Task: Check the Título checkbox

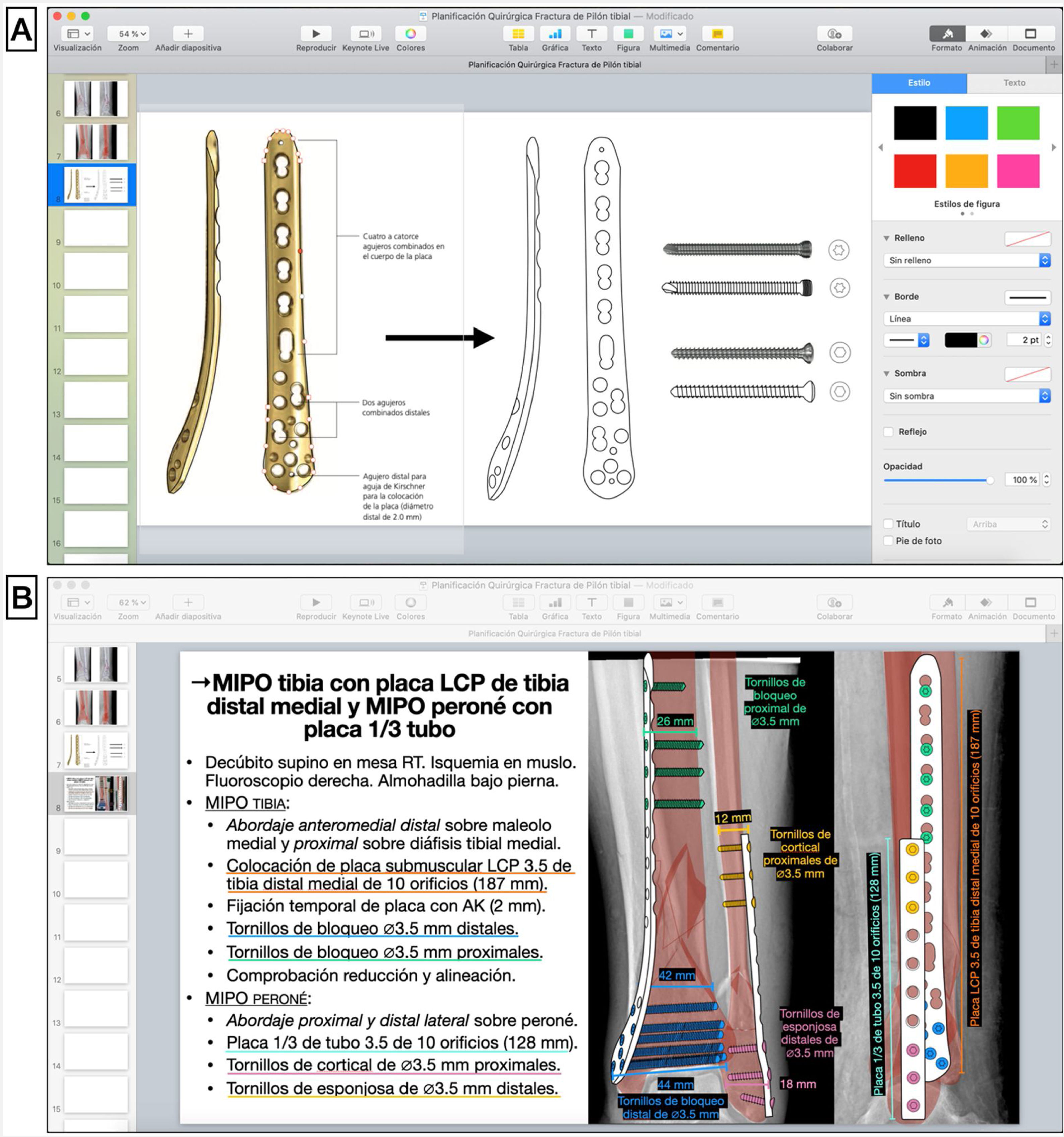Action: pos(888,524)
